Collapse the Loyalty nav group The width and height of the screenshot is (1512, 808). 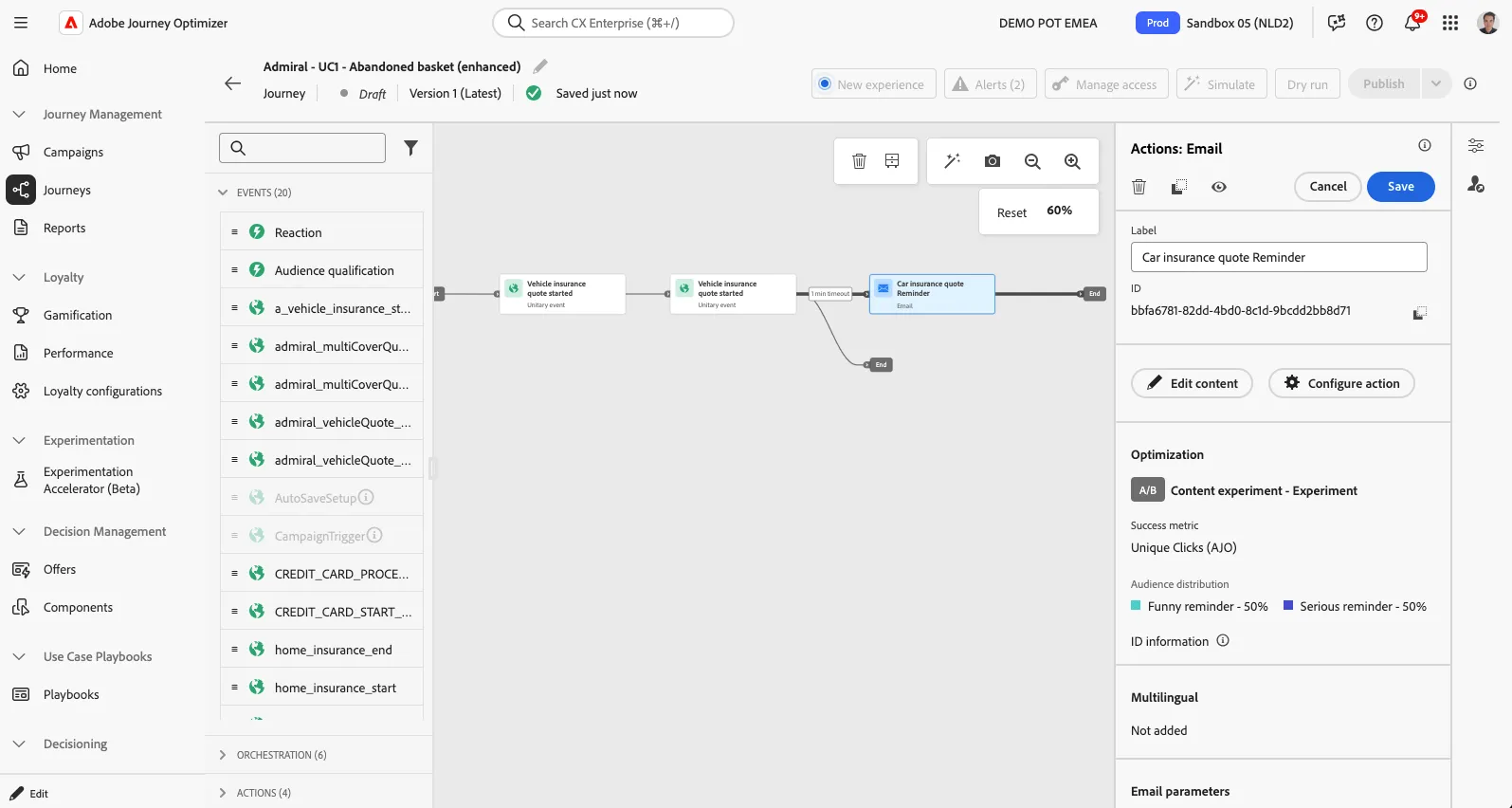19,277
